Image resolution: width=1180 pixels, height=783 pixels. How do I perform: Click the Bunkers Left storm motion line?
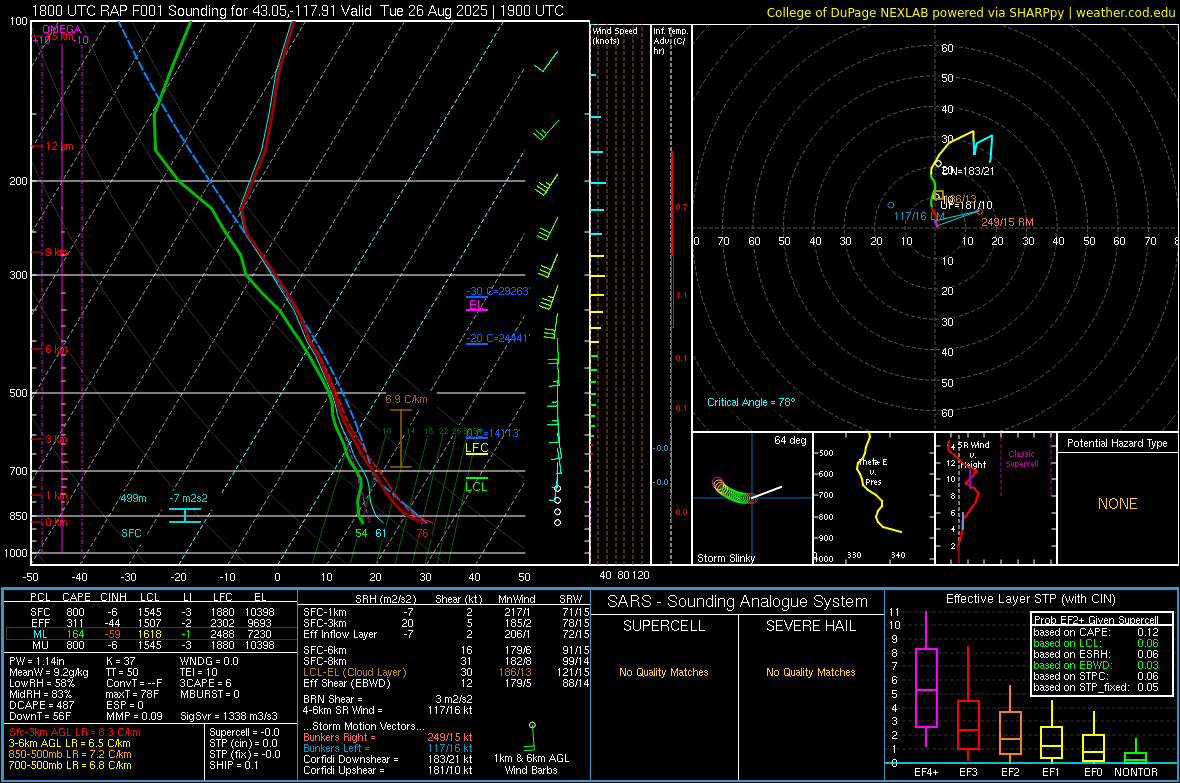[x=388, y=748]
